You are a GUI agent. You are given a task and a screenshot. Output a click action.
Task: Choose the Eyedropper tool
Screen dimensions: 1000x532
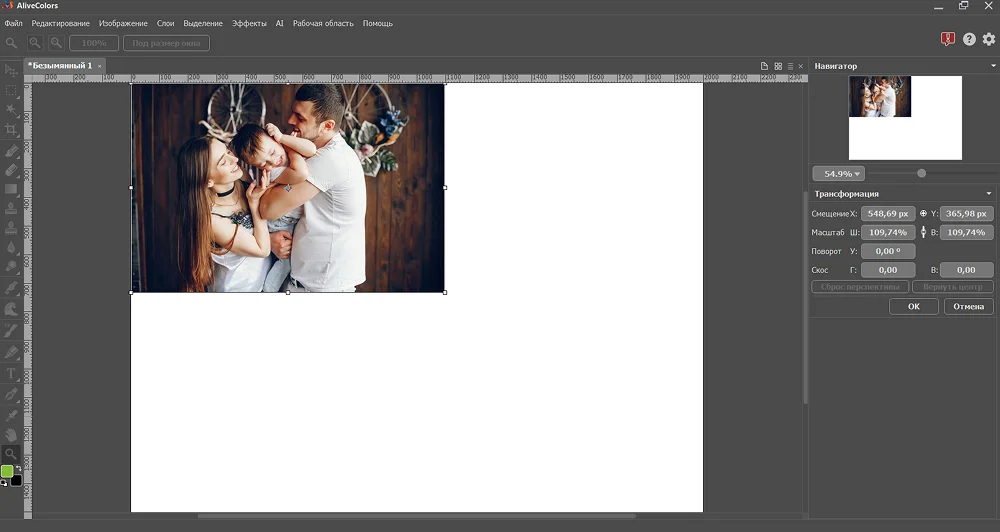coord(12,414)
